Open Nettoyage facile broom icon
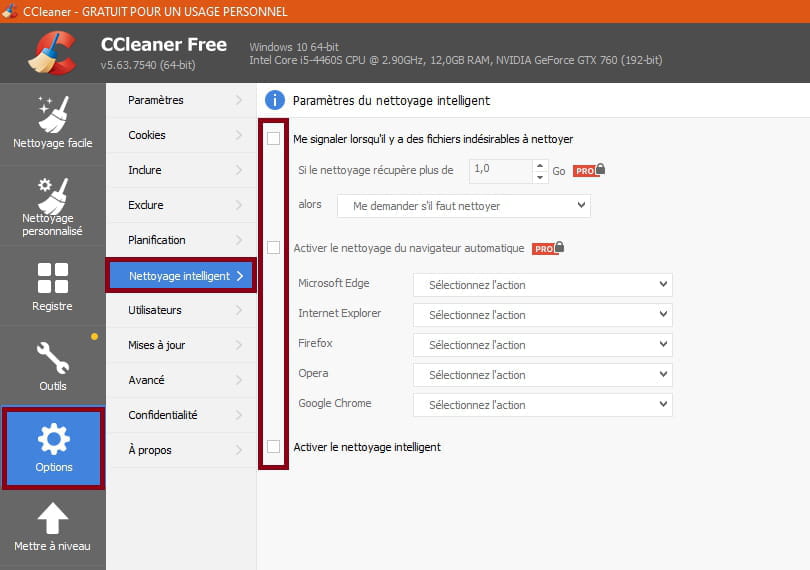Viewport: 810px width, 570px height. tap(53, 114)
